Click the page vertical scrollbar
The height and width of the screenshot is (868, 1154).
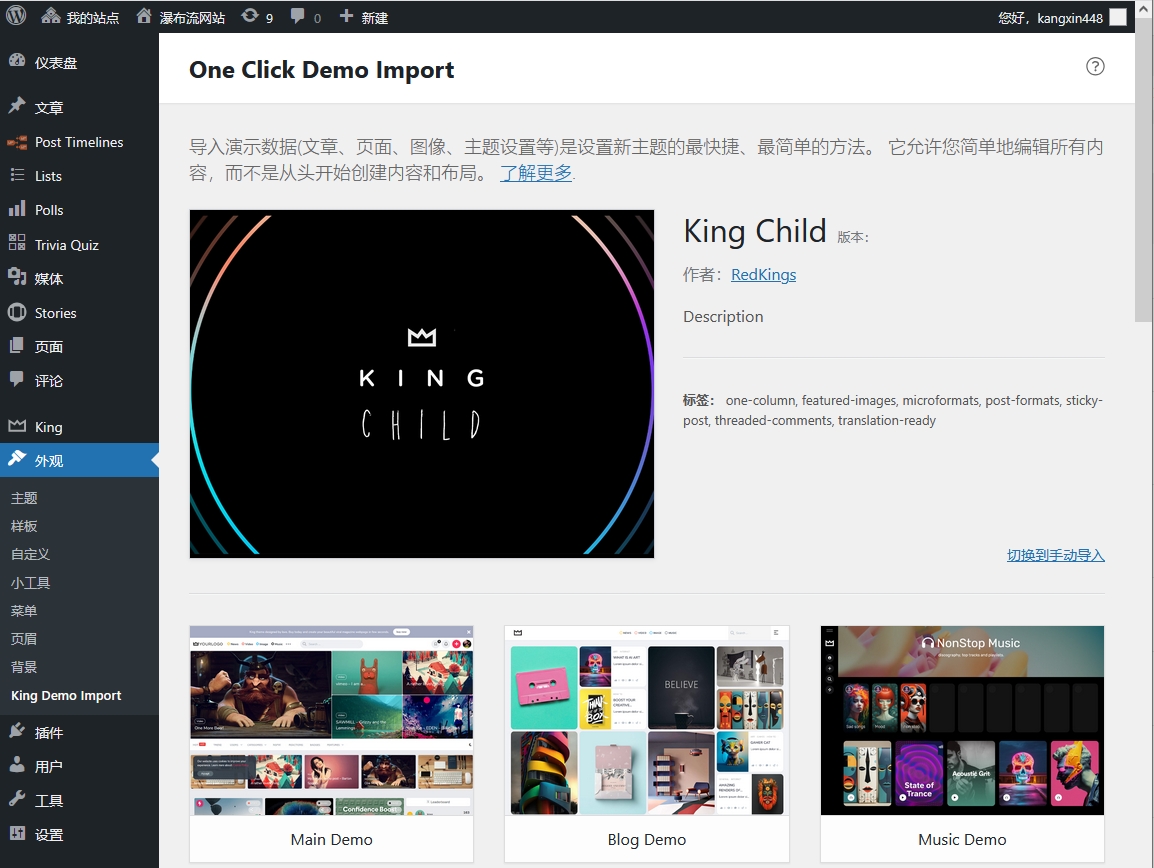(x=1144, y=177)
